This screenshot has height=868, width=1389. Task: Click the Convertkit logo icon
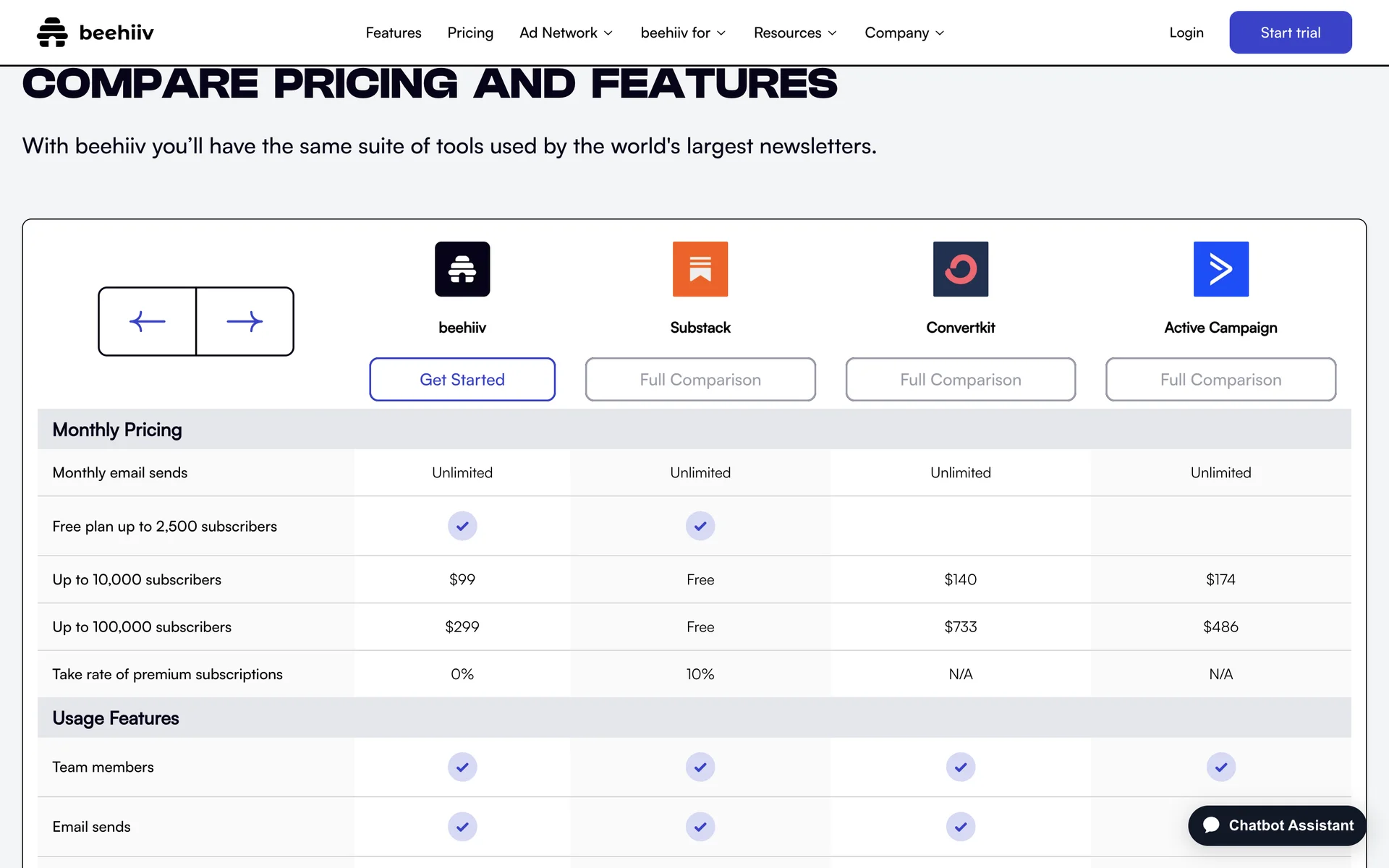pyautogui.click(x=960, y=269)
